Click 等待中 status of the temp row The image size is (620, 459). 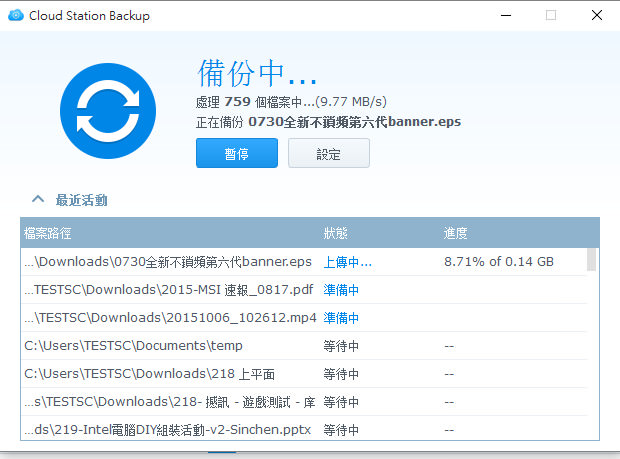click(x=341, y=346)
